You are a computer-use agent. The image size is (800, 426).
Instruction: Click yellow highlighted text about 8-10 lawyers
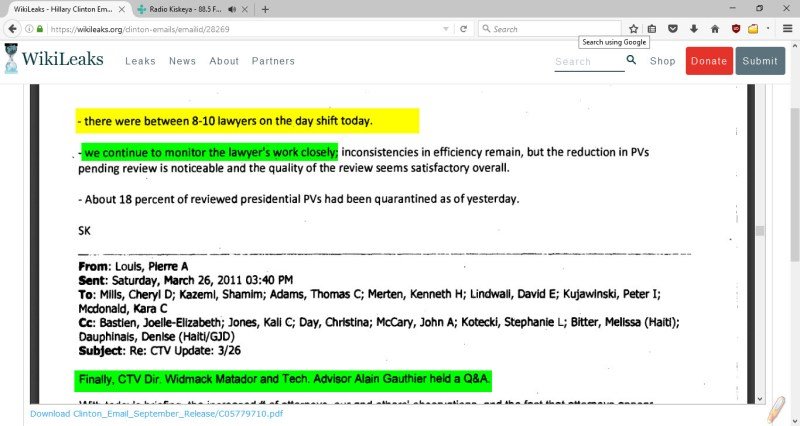[x=247, y=121]
